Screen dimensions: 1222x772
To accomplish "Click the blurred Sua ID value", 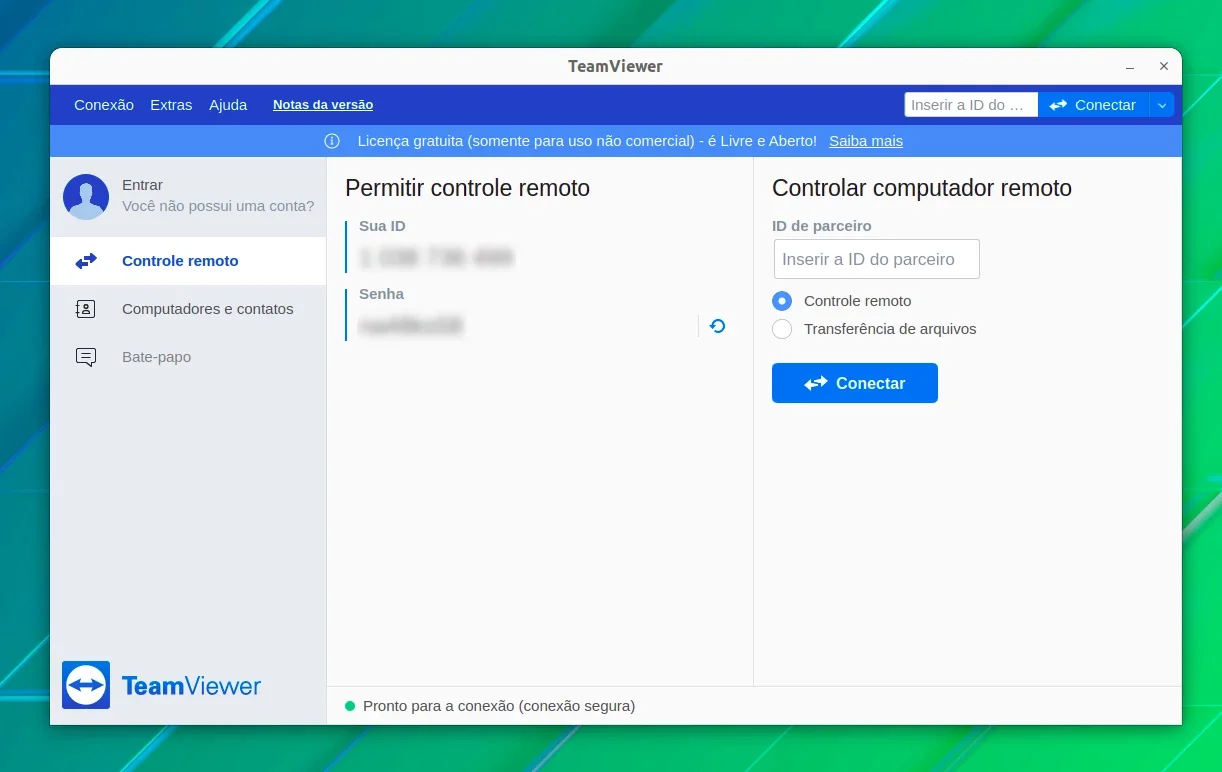I will coord(436,258).
